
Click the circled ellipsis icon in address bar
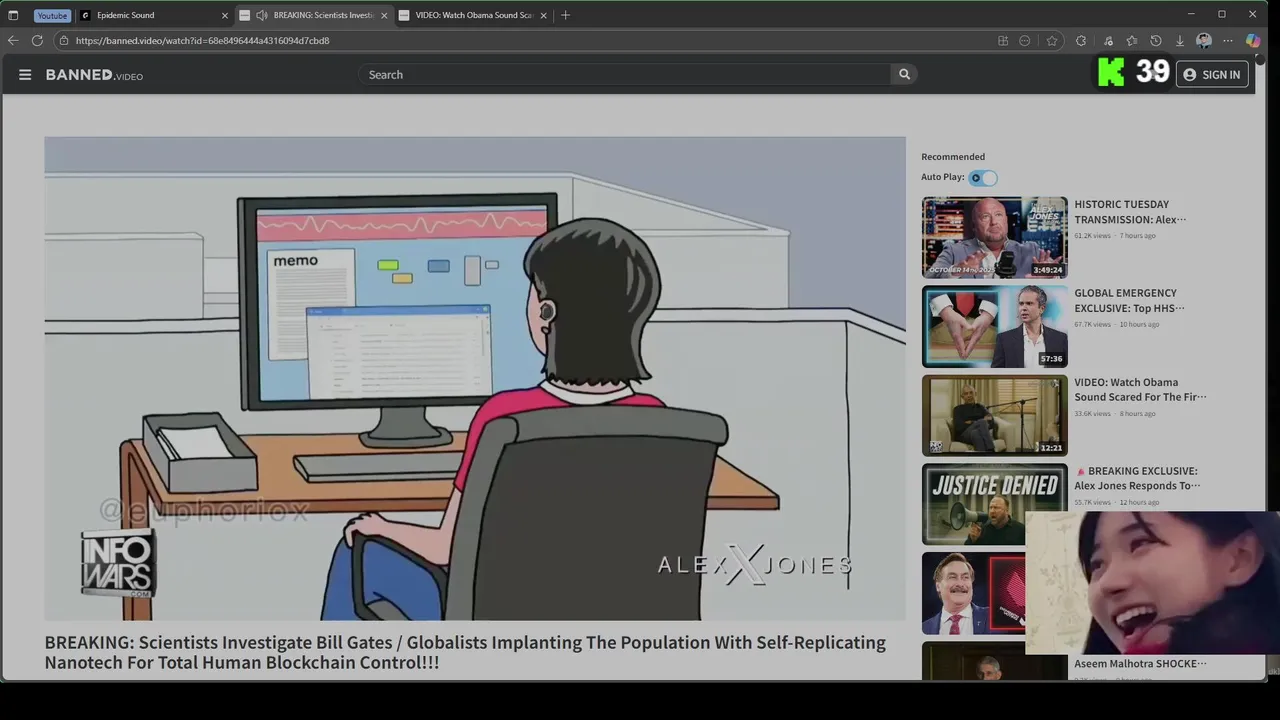point(1025,41)
